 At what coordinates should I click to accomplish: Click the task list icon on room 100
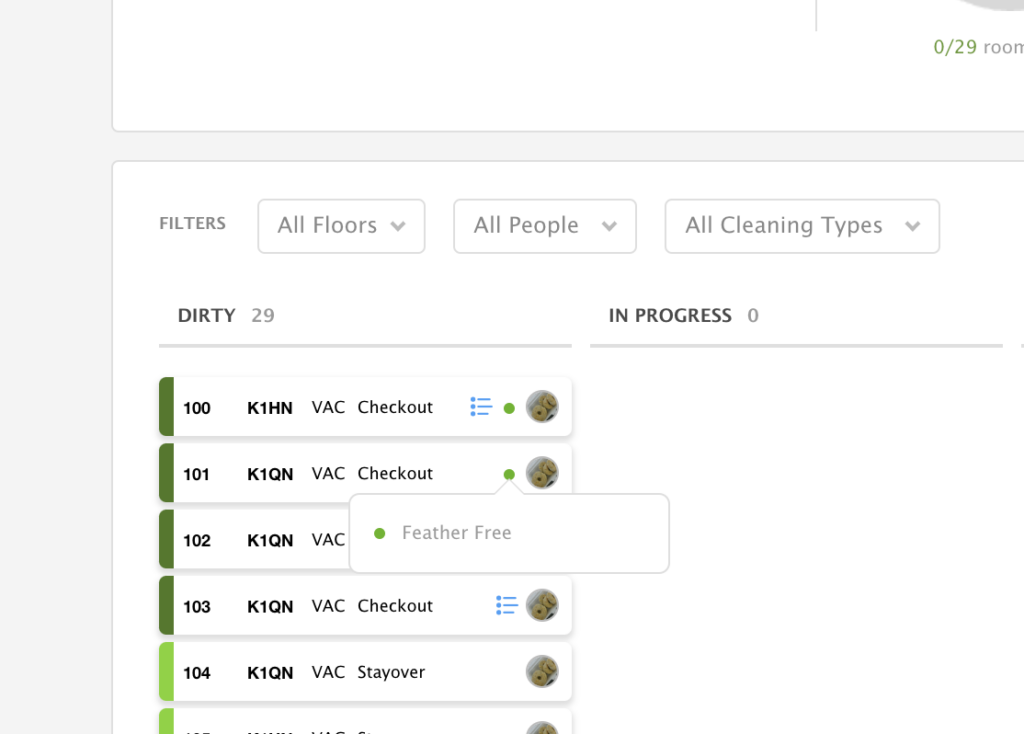[481, 407]
